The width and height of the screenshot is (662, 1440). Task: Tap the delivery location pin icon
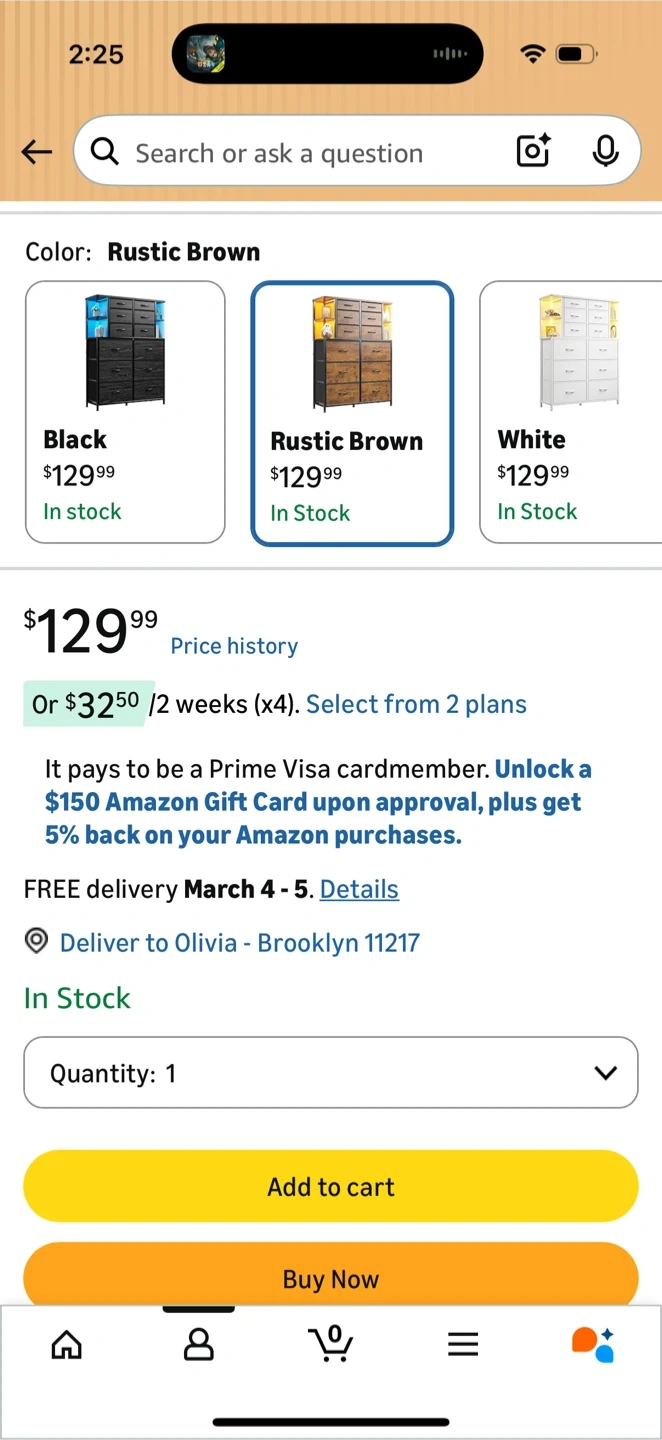click(x=37, y=941)
